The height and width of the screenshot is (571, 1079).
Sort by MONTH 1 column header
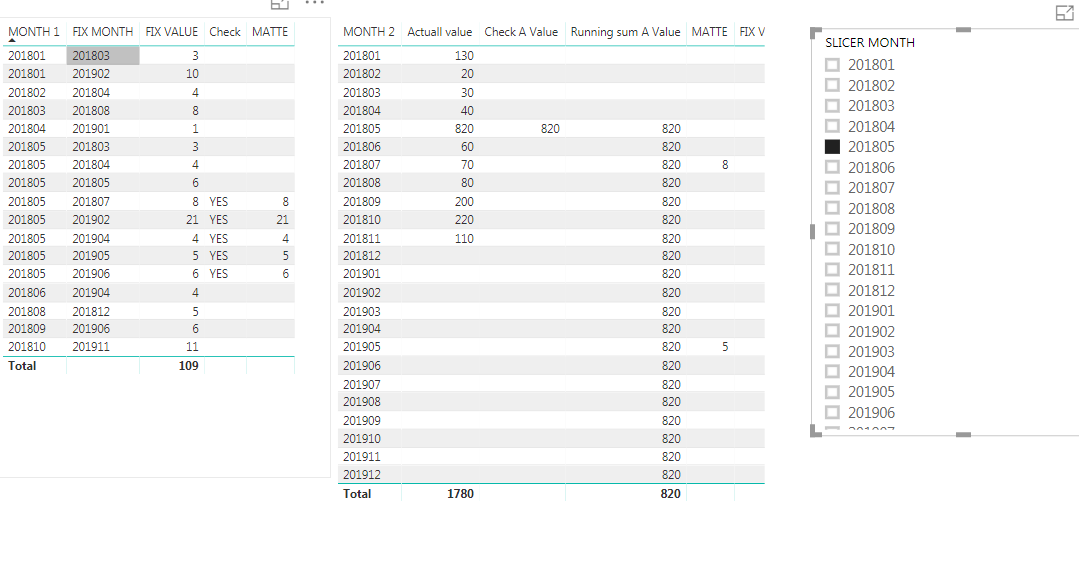[34, 32]
